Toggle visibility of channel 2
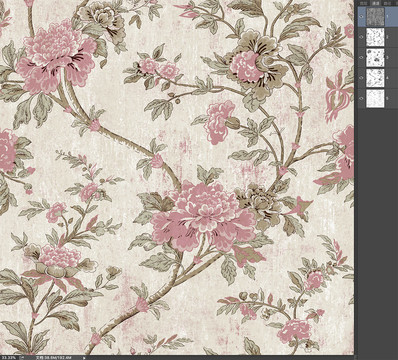The width and height of the screenshot is (398, 360). tap(361, 37)
